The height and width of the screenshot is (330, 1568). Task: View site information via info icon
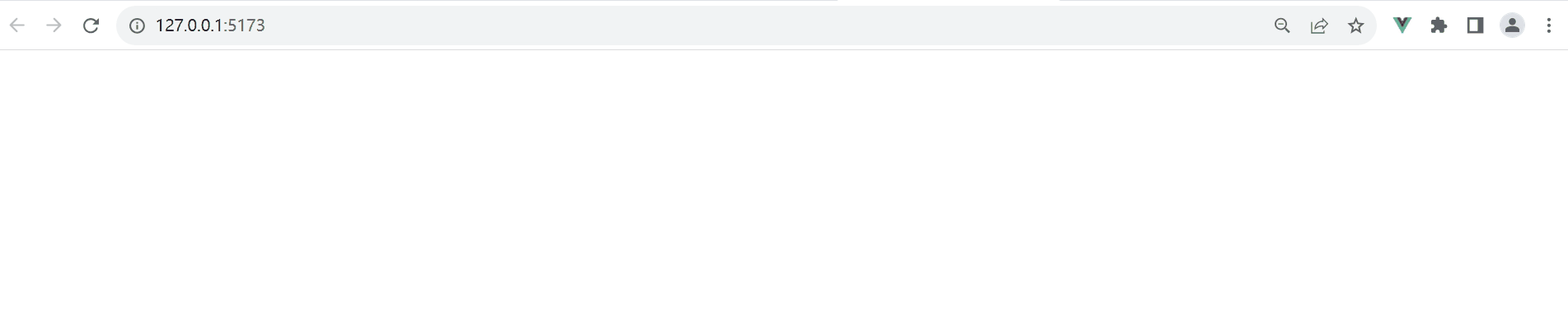pyautogui.click(x=138, y=26)
